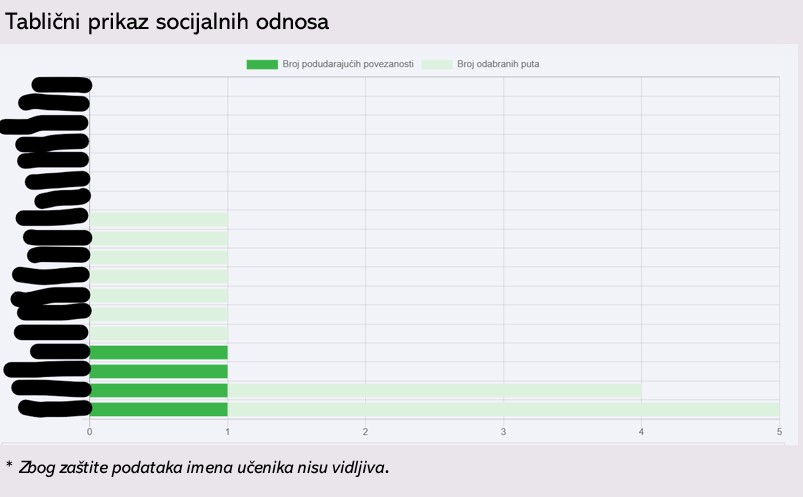Click x-axis label 3

[x=503, y=431]
